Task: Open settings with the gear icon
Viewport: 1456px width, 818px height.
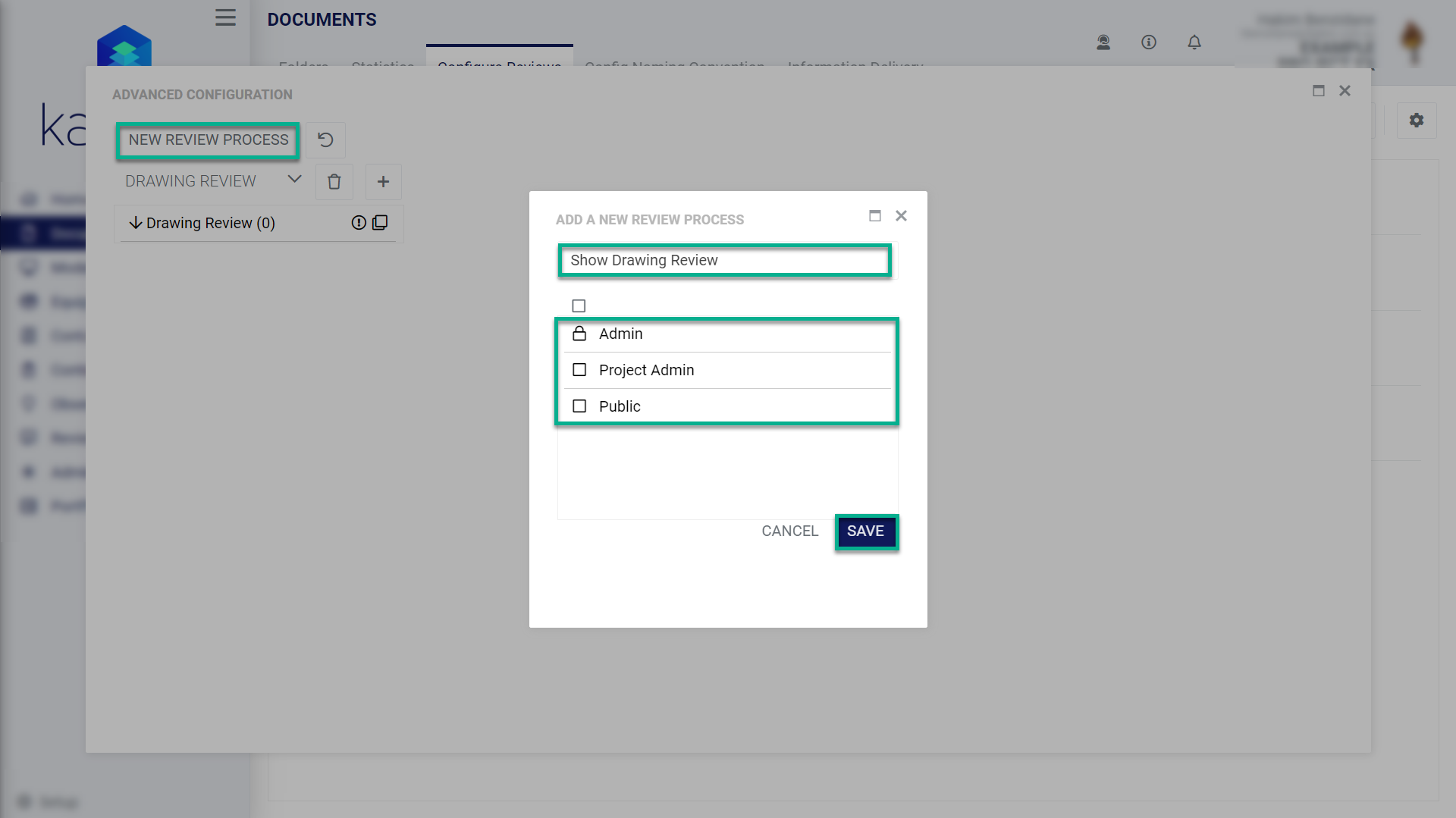Action: tap(1416, 121)
